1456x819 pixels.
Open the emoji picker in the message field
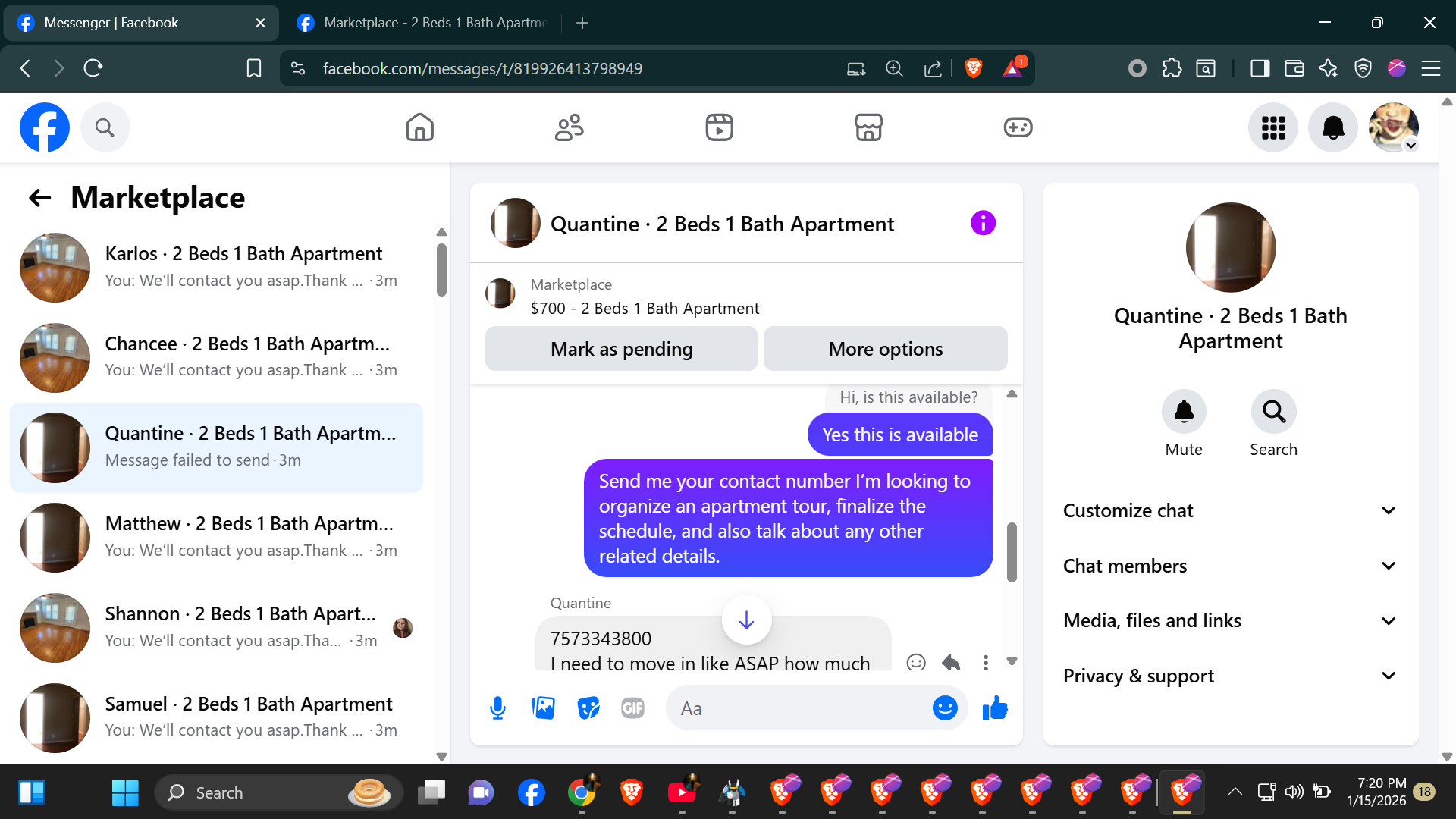pyautogui.click(x=945, y=708)
